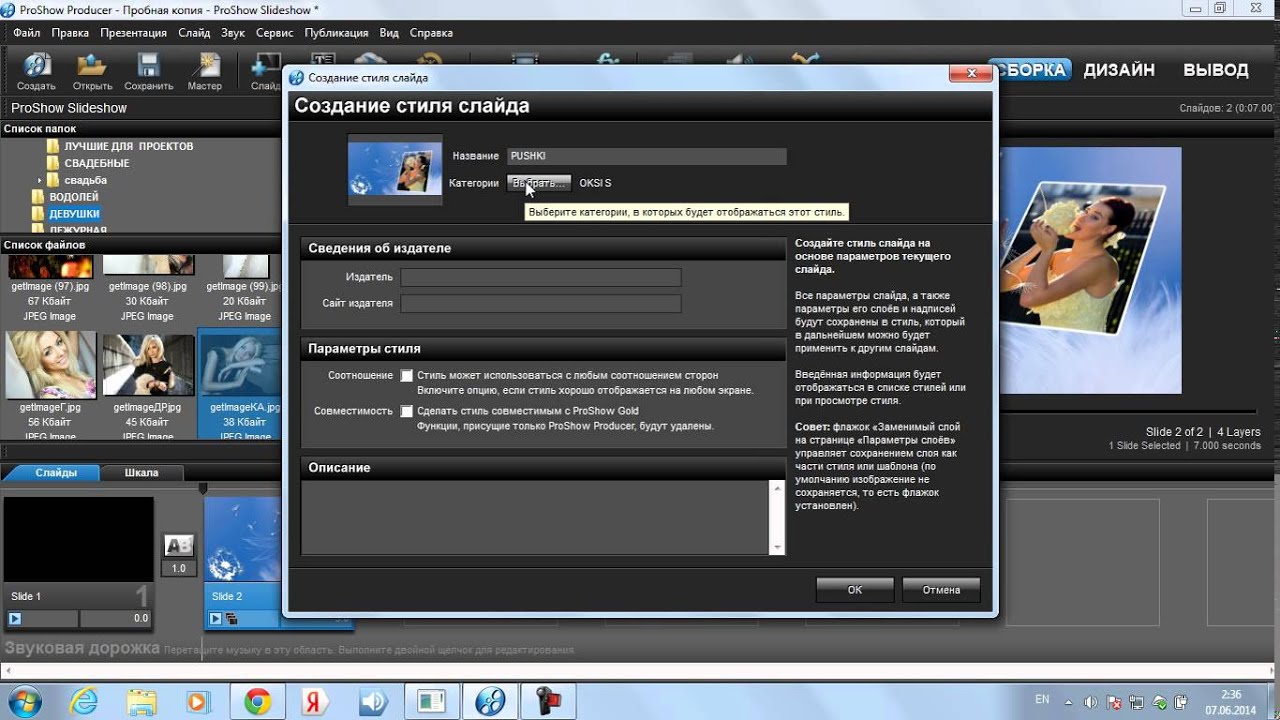Click the Slide 1 duration 0.0 value
The width and height of the screenshot is (1280, 720).
click(x=115, y=619)
